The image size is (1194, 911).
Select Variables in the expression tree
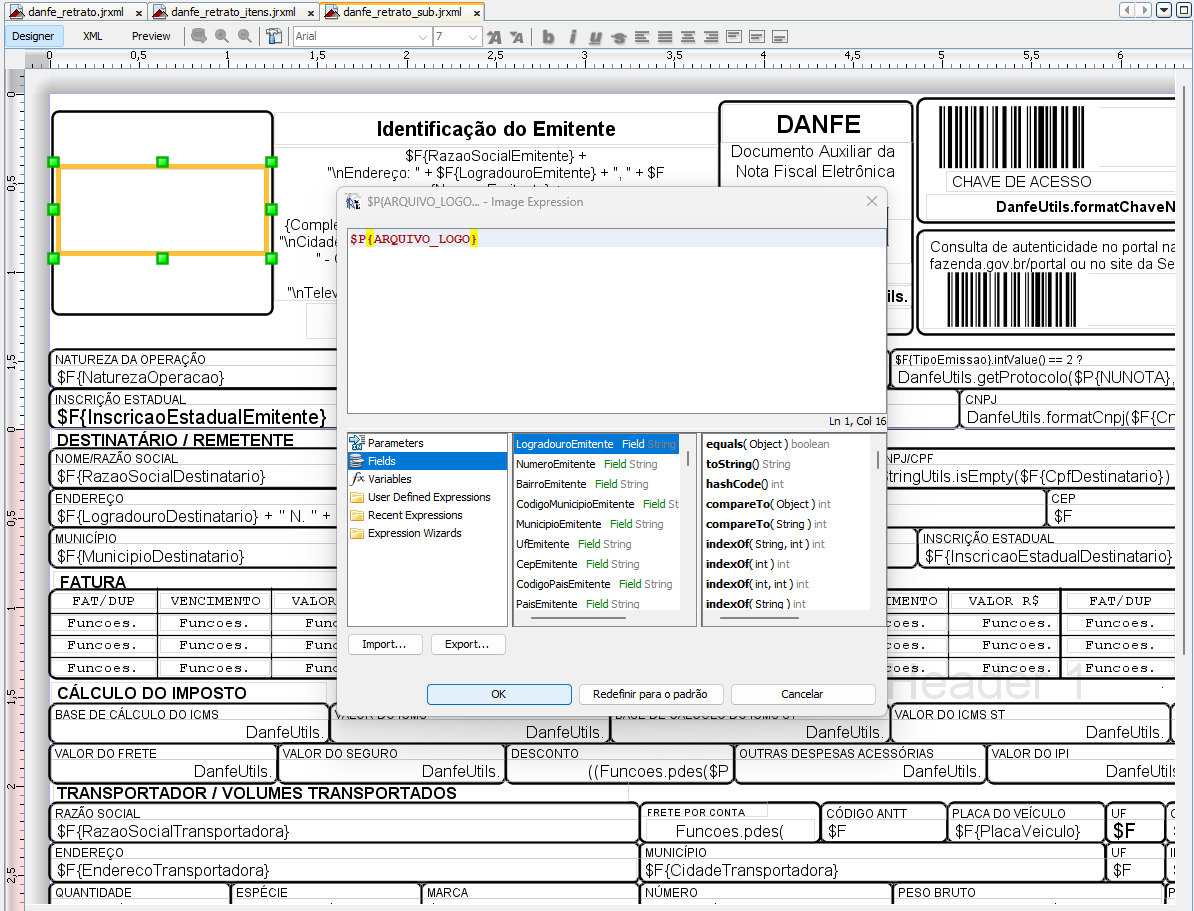(x=389, y=479)
